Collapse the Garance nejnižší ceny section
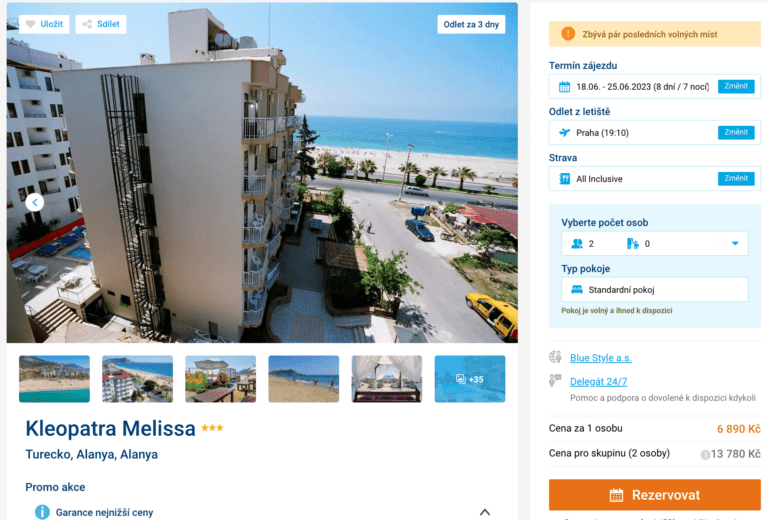Image resolution: width=768 pixels, height=520 pixels. [x=484, y=512]
